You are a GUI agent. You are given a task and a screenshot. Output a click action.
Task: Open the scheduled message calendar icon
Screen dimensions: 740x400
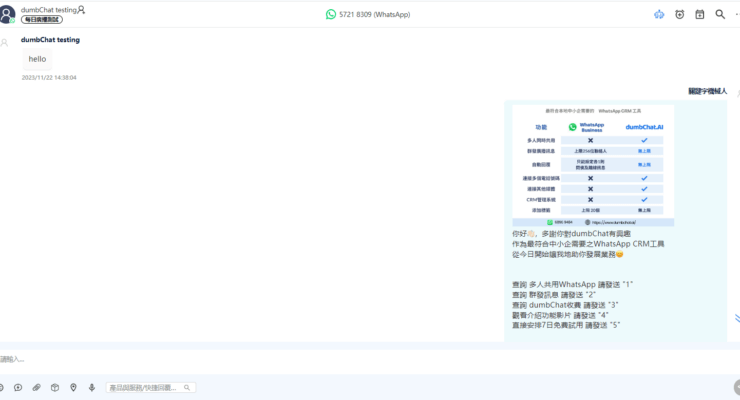pos(700,15)
